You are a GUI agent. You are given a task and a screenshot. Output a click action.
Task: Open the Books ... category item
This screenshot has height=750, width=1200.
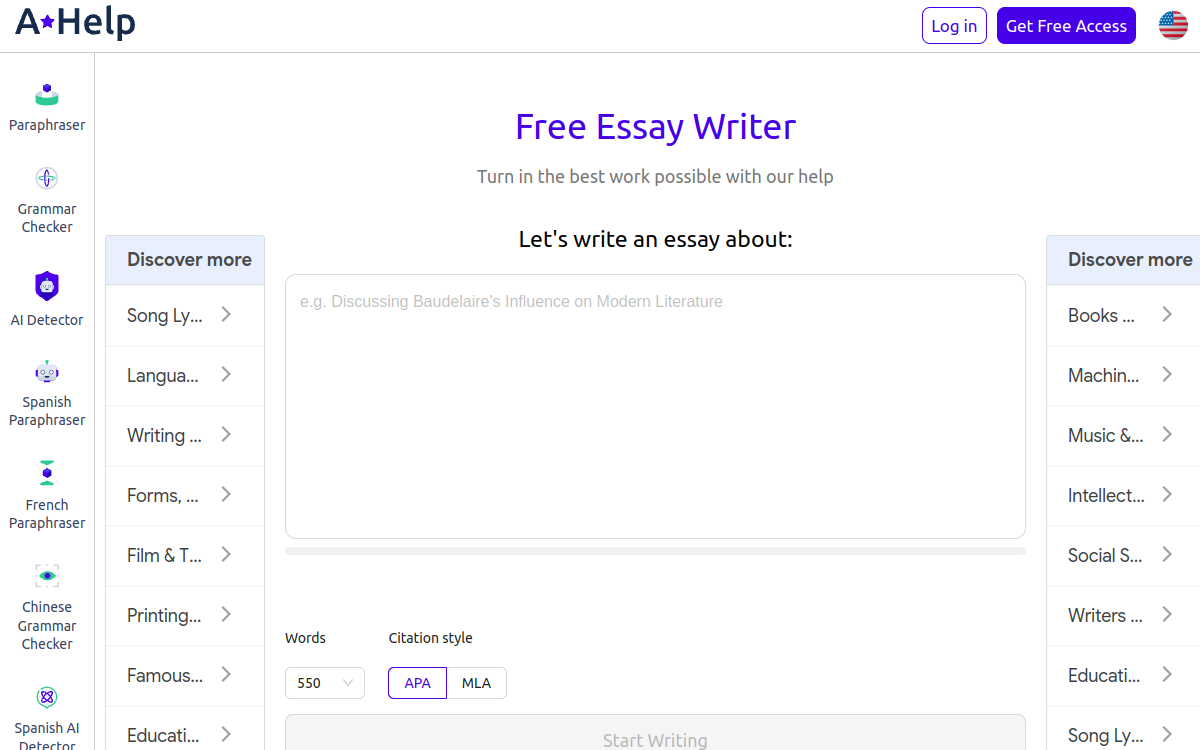point(1123,315)
